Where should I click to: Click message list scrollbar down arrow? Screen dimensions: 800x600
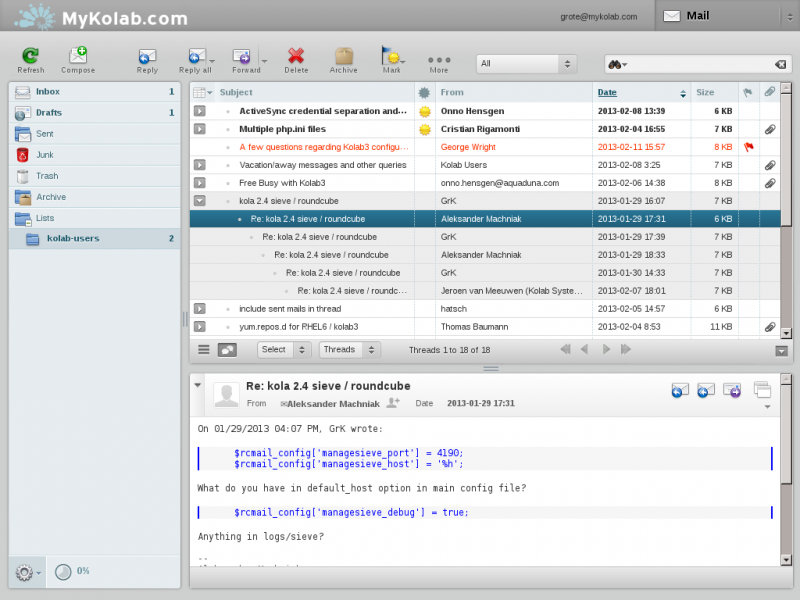pos(786,333)
